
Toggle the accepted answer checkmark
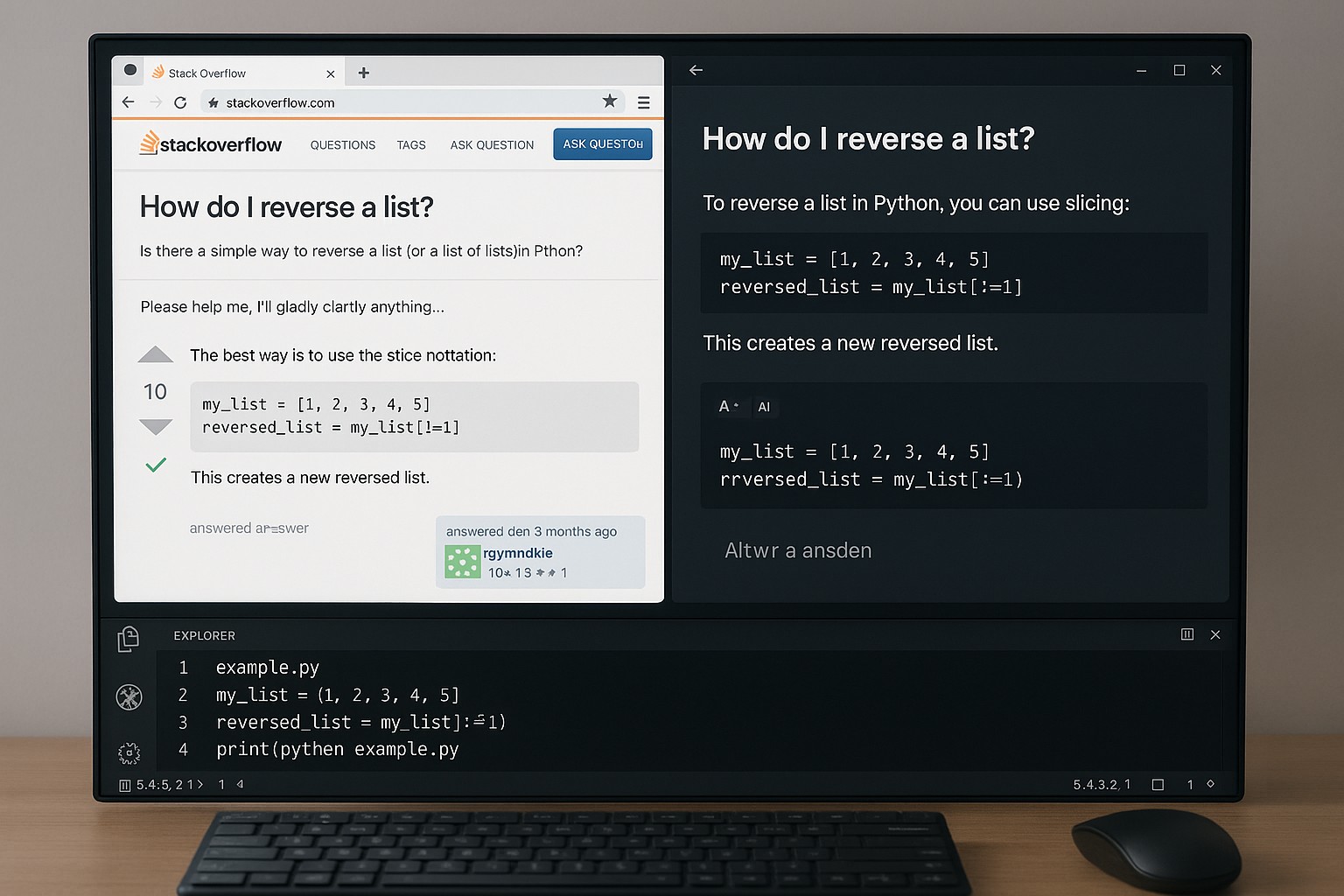pyautogui.click(x=155, y=465)
